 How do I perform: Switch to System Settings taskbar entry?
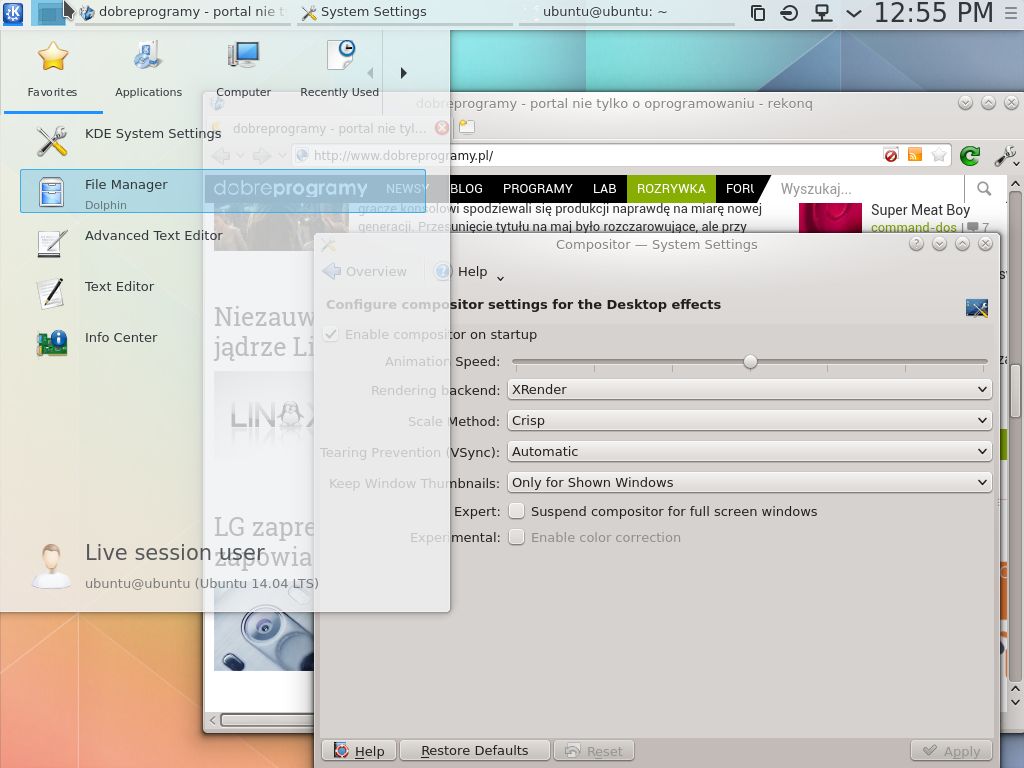coord(405,12)
